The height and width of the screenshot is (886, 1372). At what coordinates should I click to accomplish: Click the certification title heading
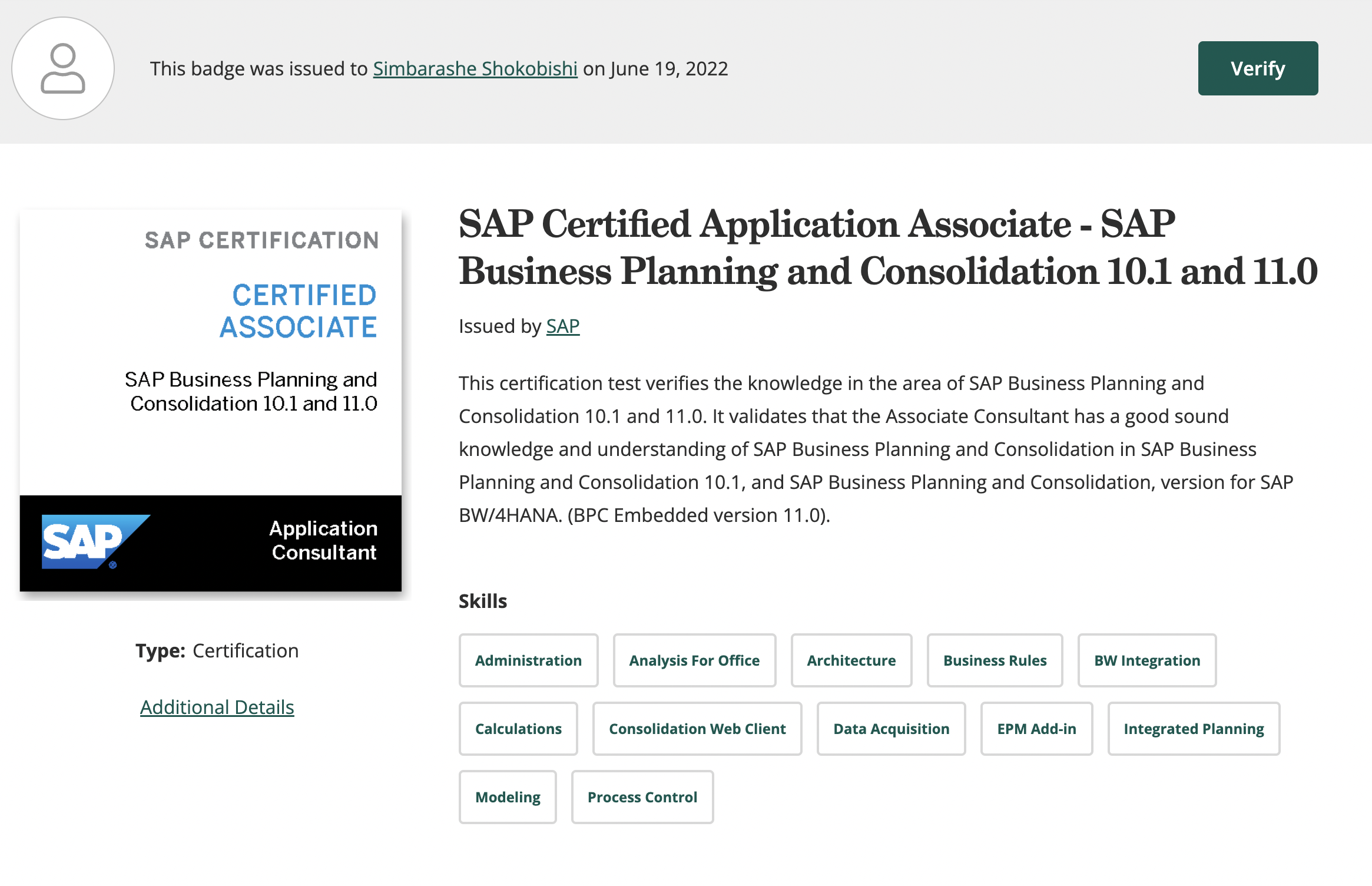pyautogui.click(x=887, y=247)
